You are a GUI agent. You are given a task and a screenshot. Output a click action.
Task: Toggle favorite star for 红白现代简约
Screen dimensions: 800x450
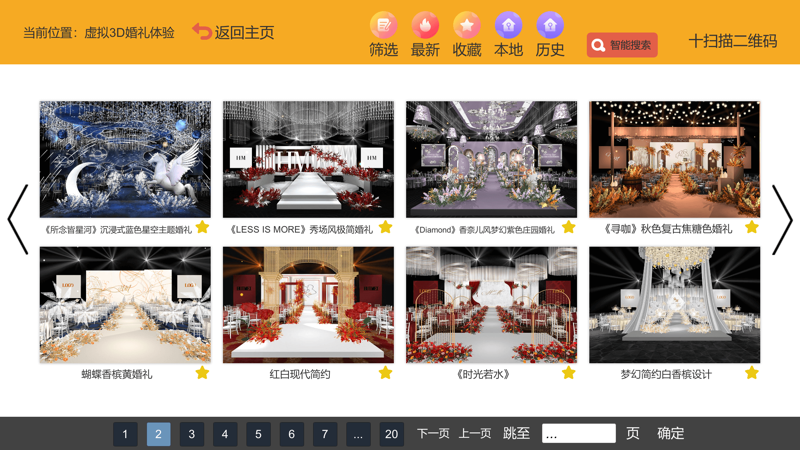click(x=385, y=373)
